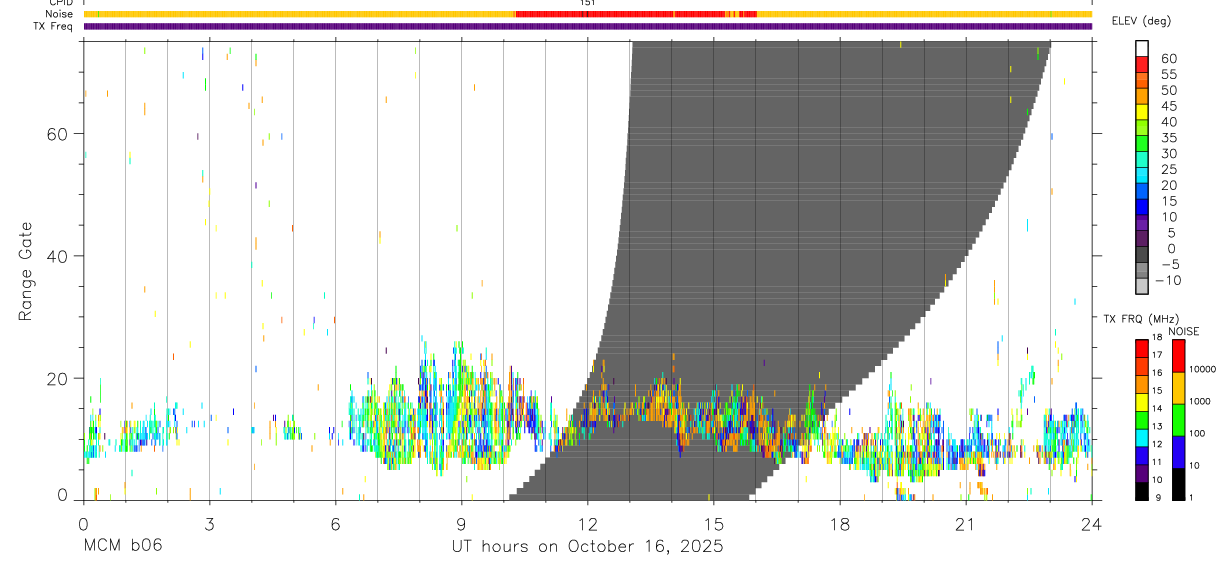
Task: Select the 'Noise' row label at top
Action: pyautogui.click(x=60, y=14)
